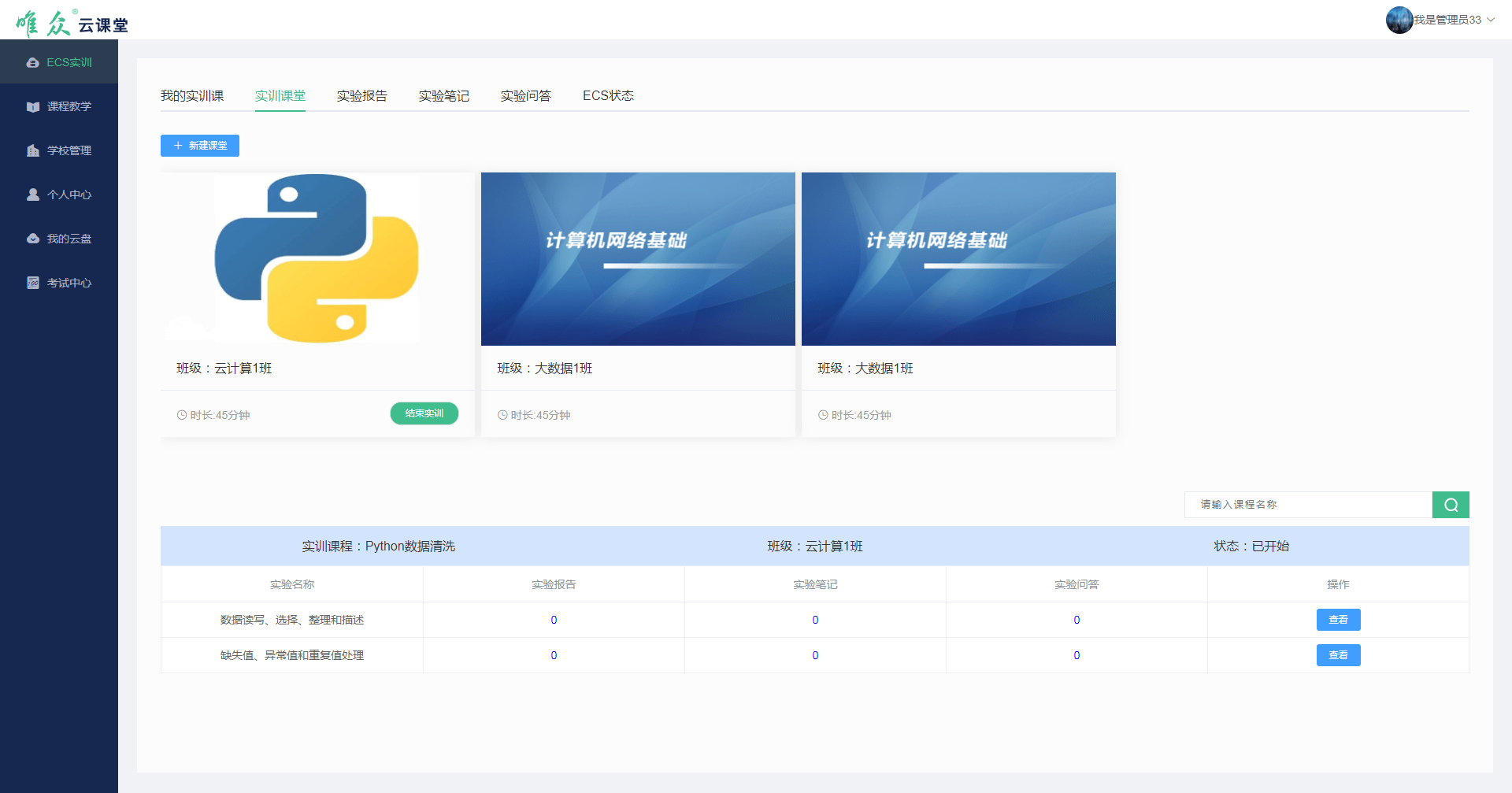Open 个人中心 user icon
Image resolution: width=1512 pixels, height=793 pixels.
pos(32,195)
